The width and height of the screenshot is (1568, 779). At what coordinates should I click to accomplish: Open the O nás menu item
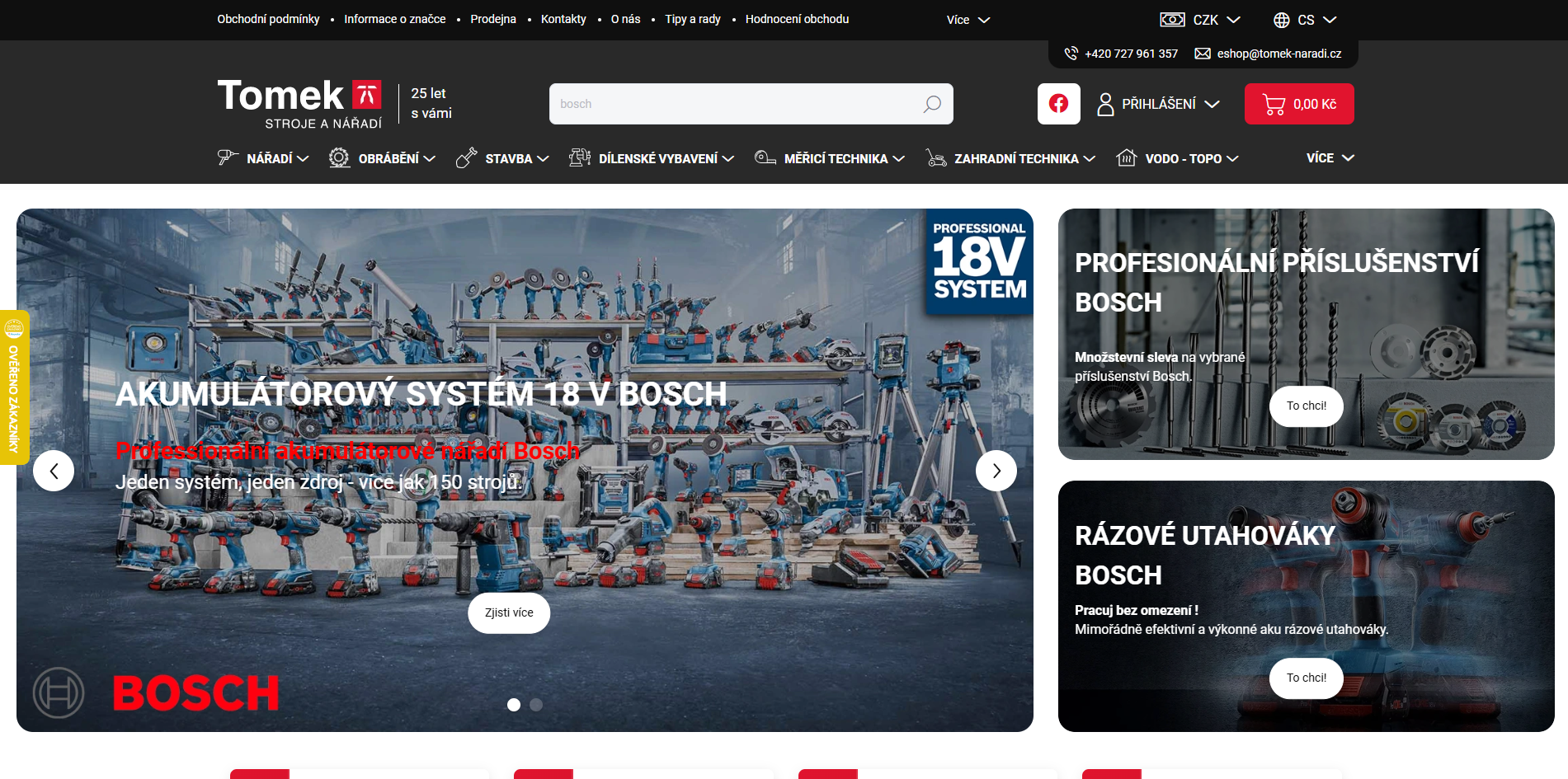pyautogui.click(x=626, y=19)
